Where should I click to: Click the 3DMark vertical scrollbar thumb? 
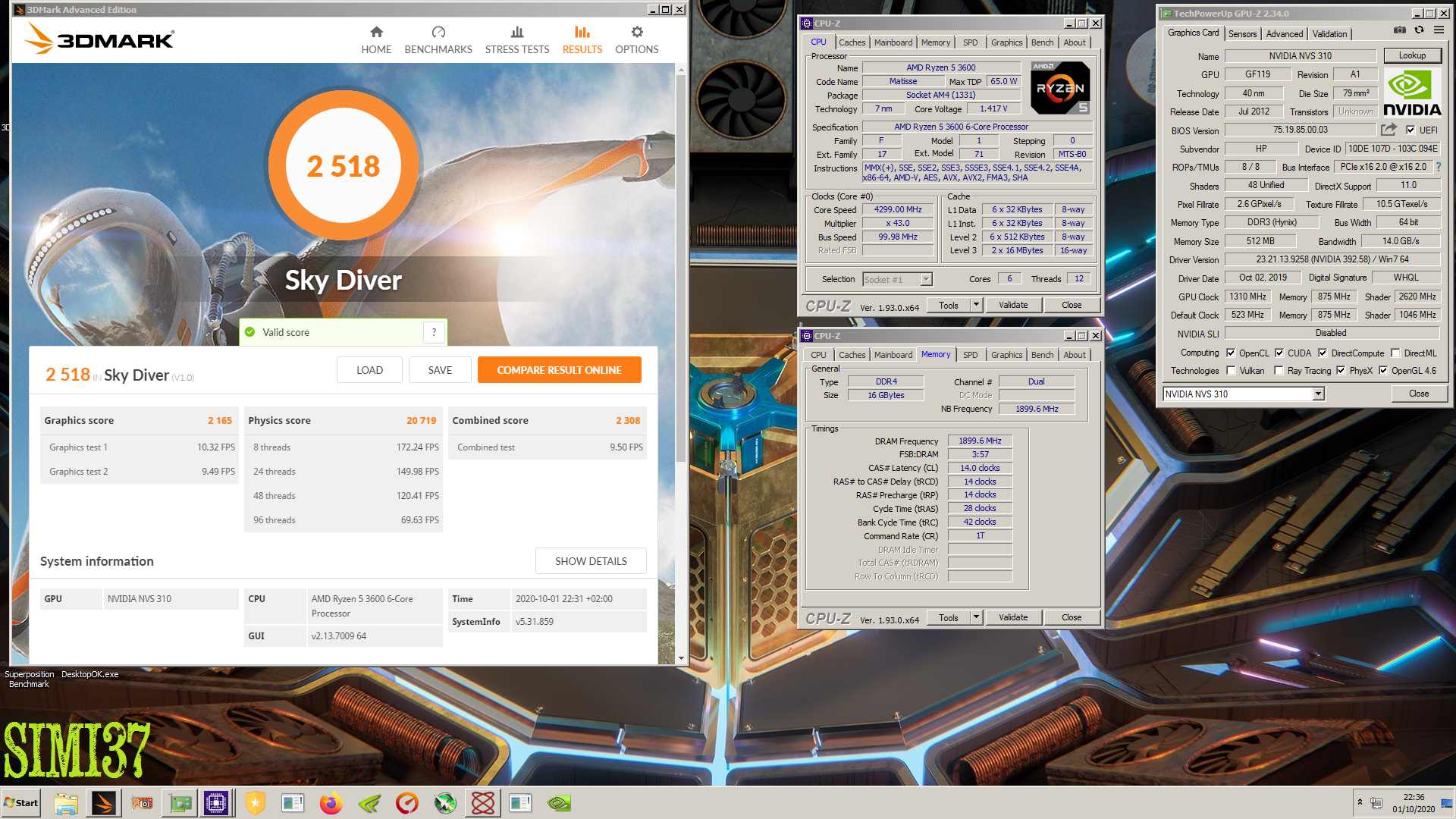(681, 269)
